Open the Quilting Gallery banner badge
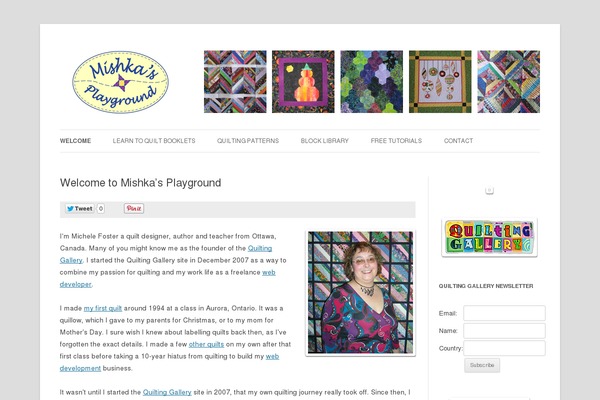Screen dimensions: 600x400 tap(489, 237)
